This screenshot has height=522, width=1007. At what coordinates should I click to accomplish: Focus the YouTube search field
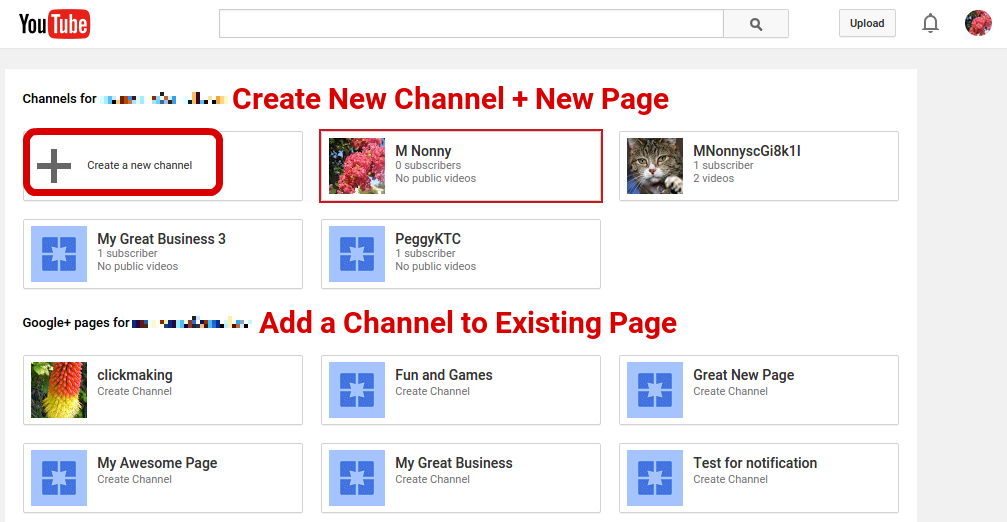pos(471,24)
